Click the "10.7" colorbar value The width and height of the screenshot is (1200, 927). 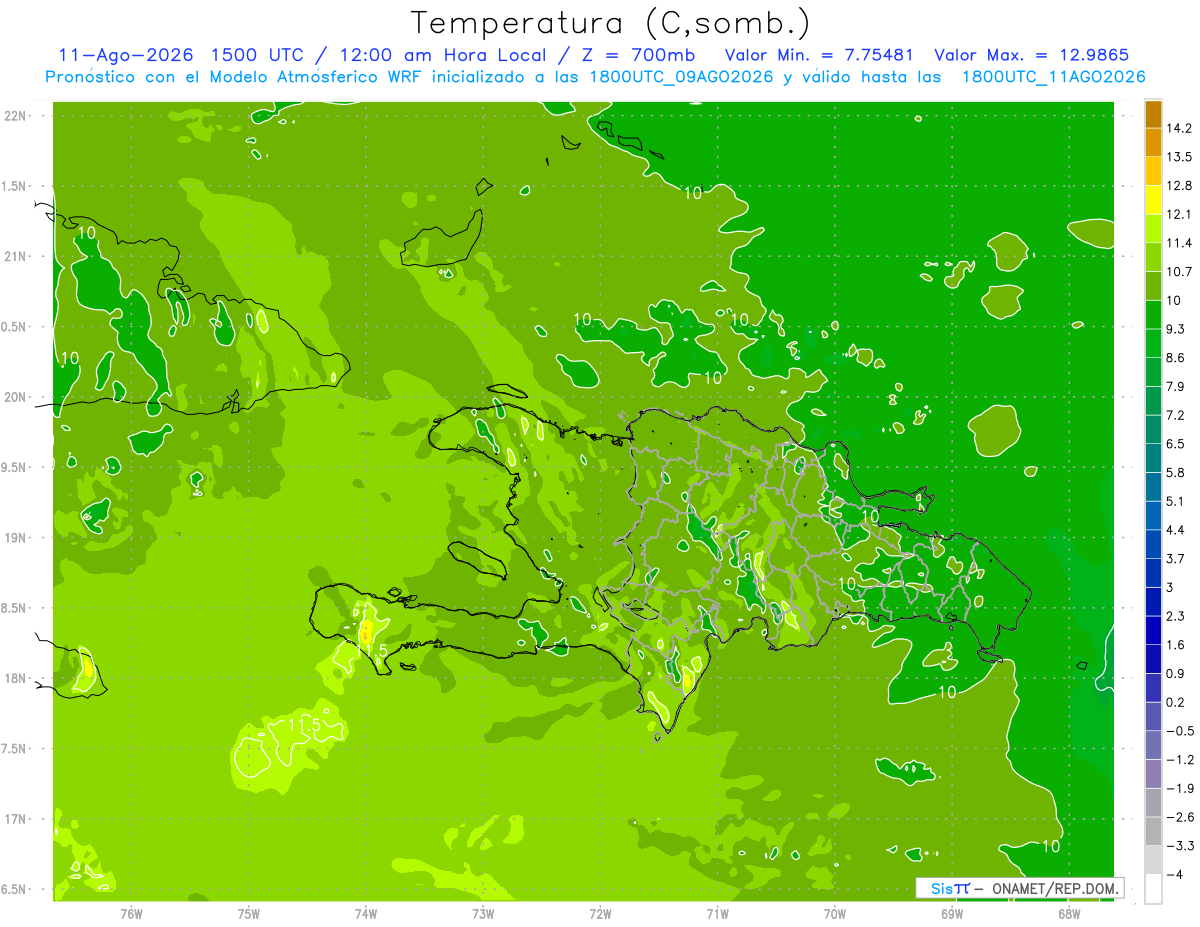(x=1178, y=271)
